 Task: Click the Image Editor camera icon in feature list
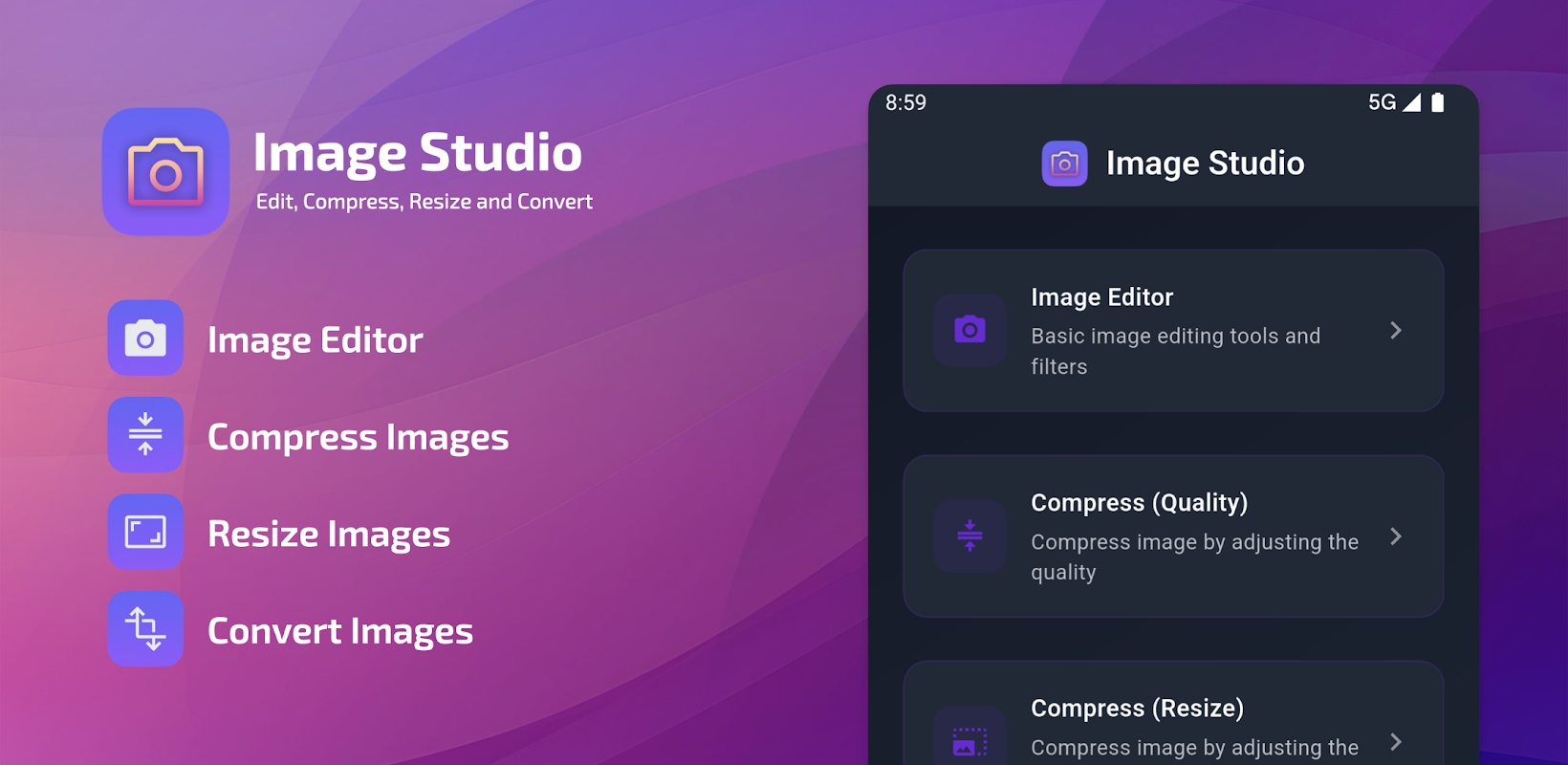145,339
